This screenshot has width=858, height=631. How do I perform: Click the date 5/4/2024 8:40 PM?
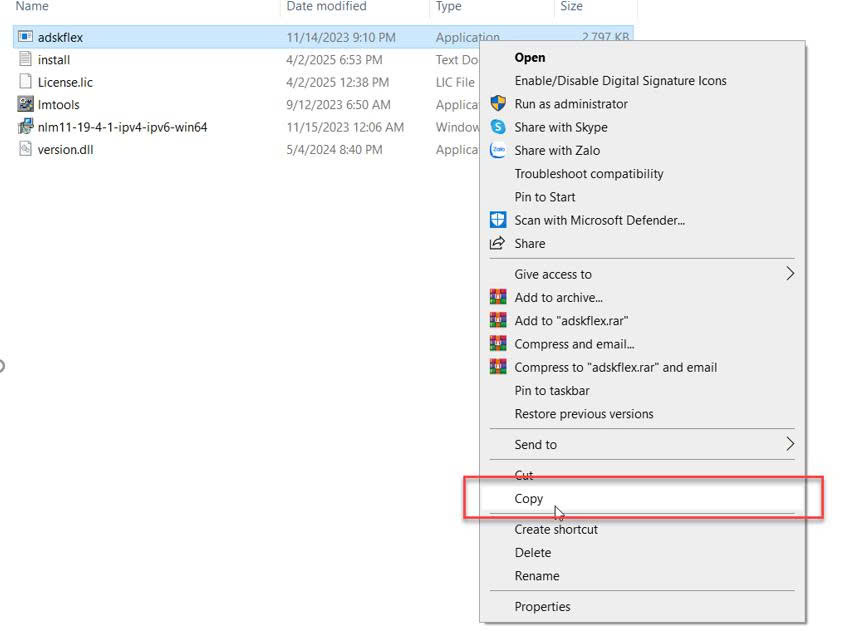point(334,149)
